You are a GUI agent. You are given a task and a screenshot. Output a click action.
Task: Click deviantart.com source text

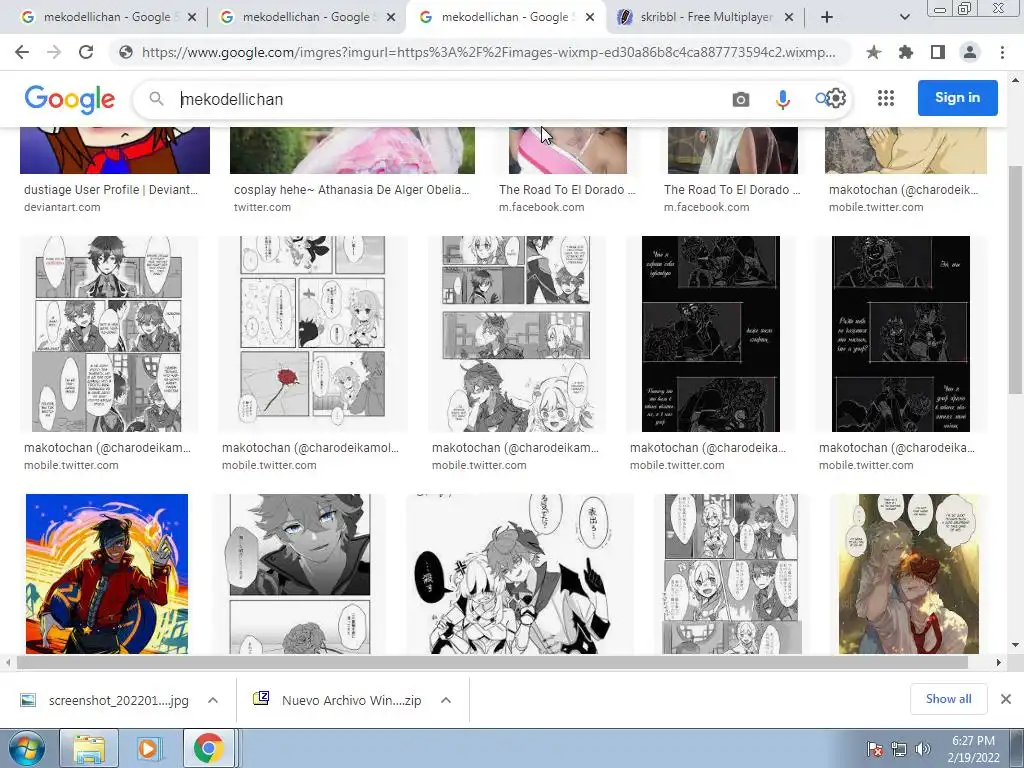point(62,207)
